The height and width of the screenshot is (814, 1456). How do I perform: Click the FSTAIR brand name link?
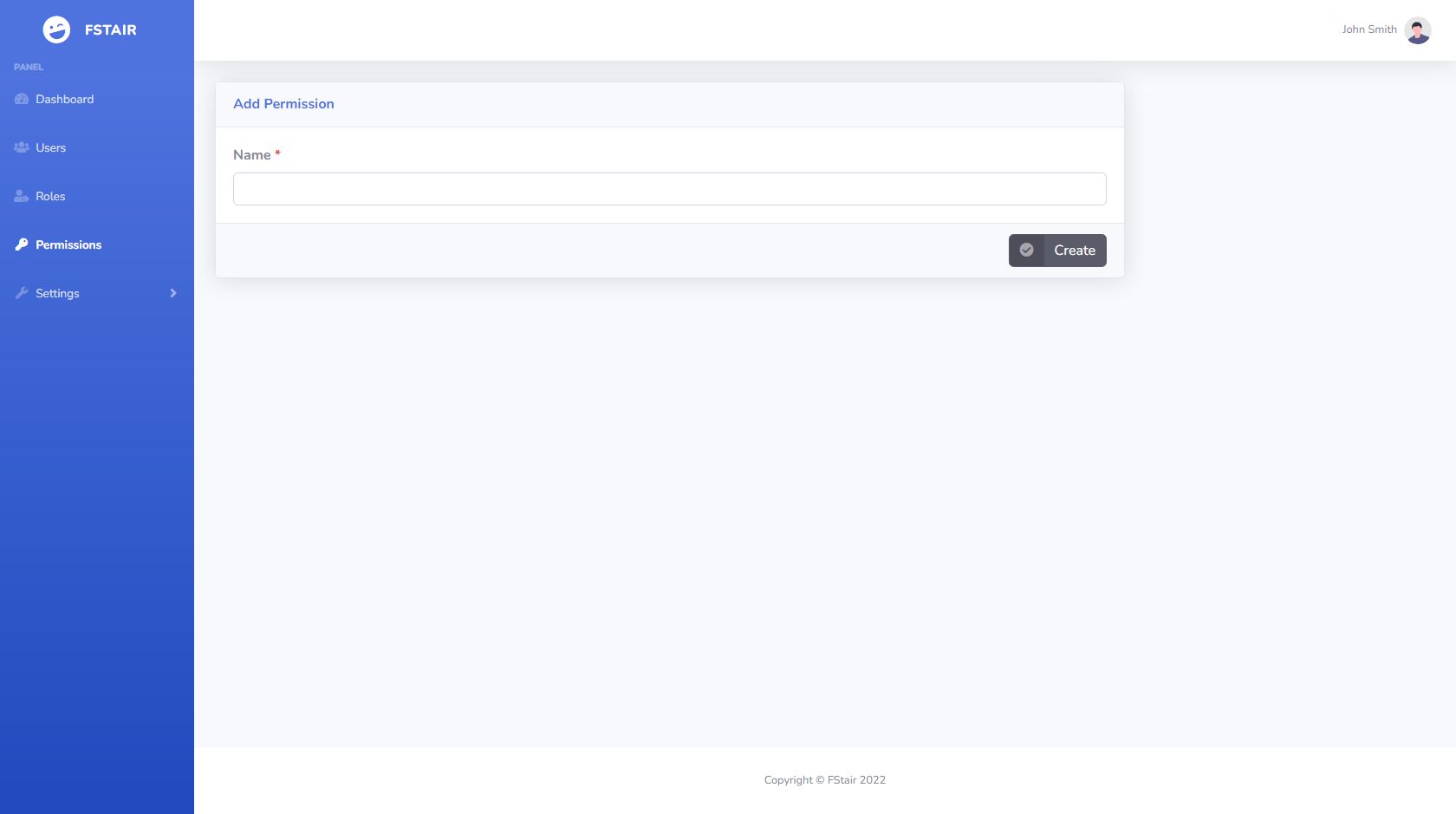(111, 30)
